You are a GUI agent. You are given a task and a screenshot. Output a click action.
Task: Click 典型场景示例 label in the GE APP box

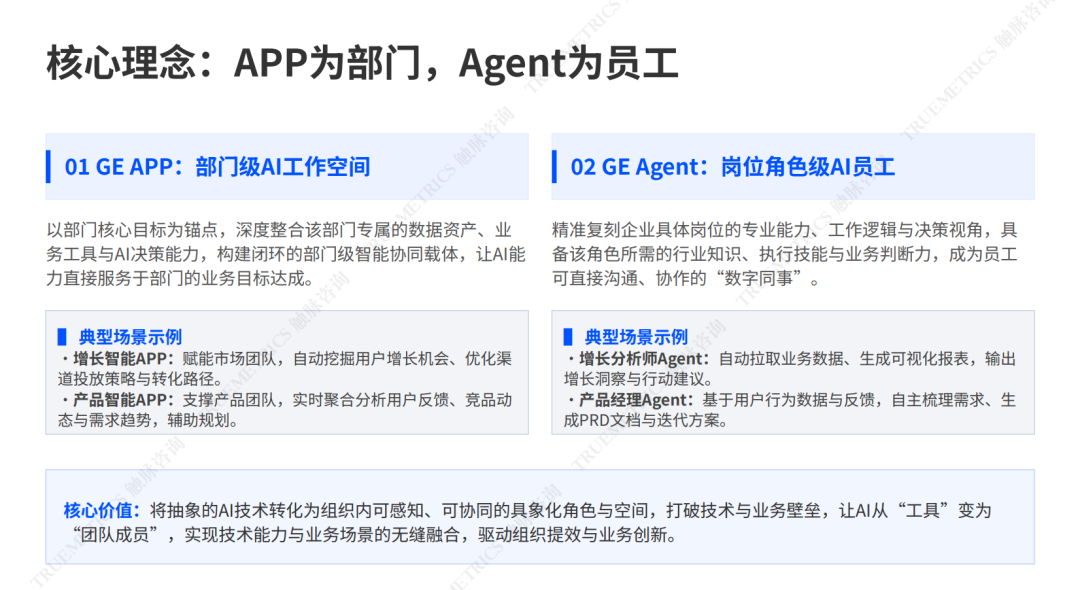coord(130,337)
